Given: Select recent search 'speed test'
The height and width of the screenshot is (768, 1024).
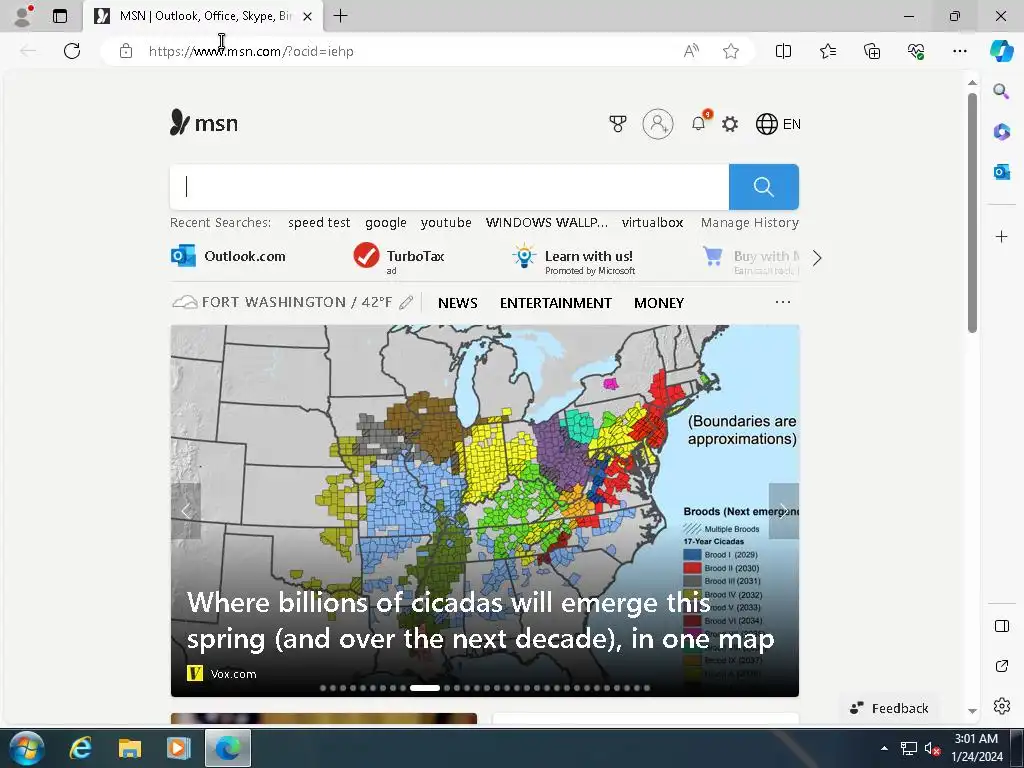Looking at the screenshot, I should (x=319, y=223).
